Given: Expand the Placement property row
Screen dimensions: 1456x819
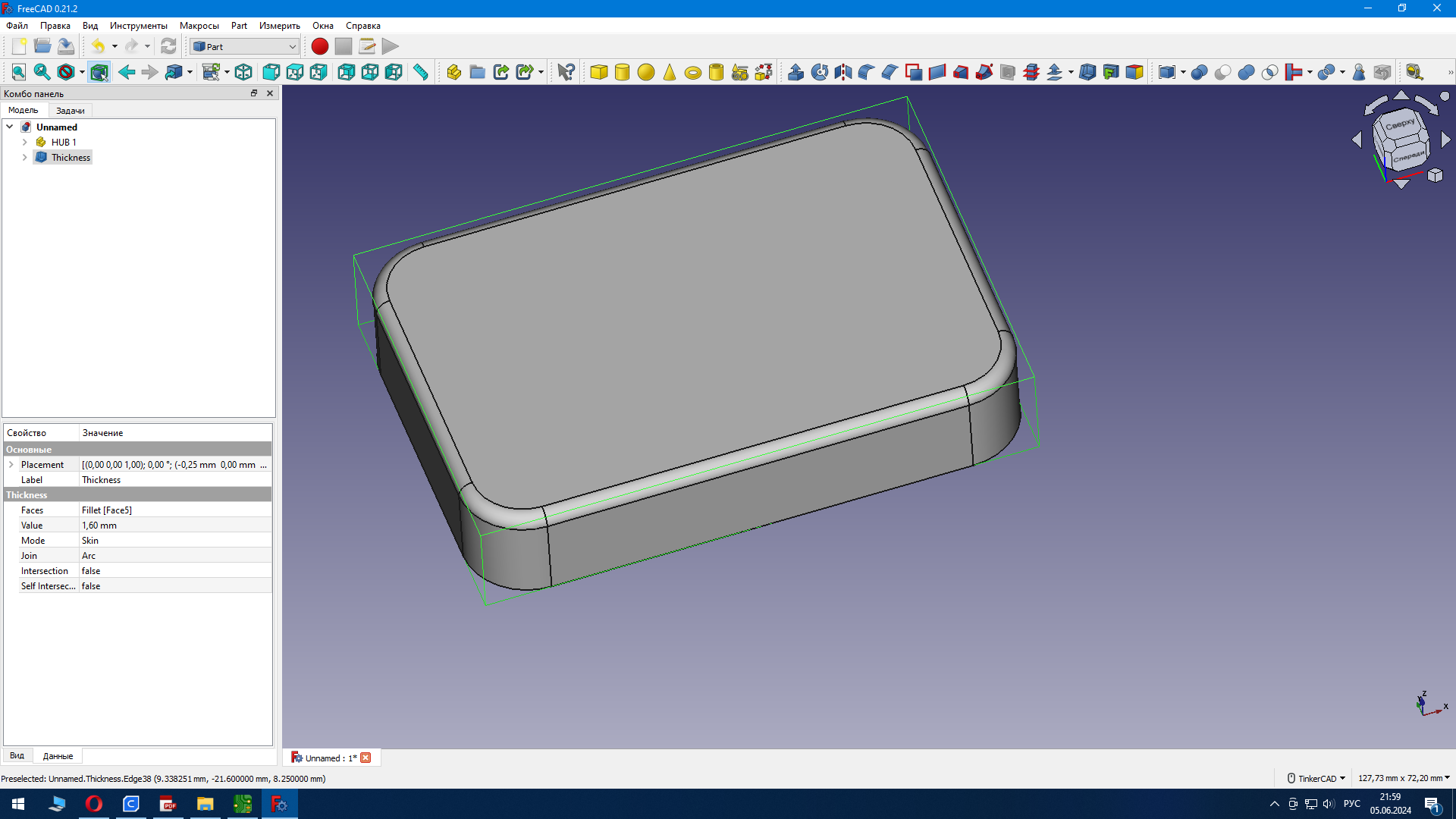Looking at the screenshot, I should click(x=11, y=464).
